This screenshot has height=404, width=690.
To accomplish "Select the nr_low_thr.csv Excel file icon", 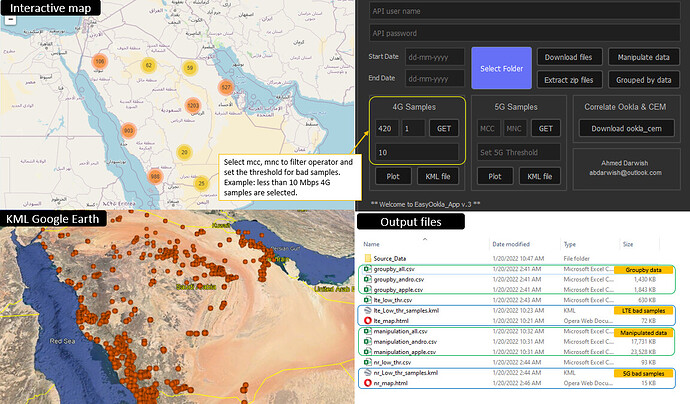I will click(368, 362).
